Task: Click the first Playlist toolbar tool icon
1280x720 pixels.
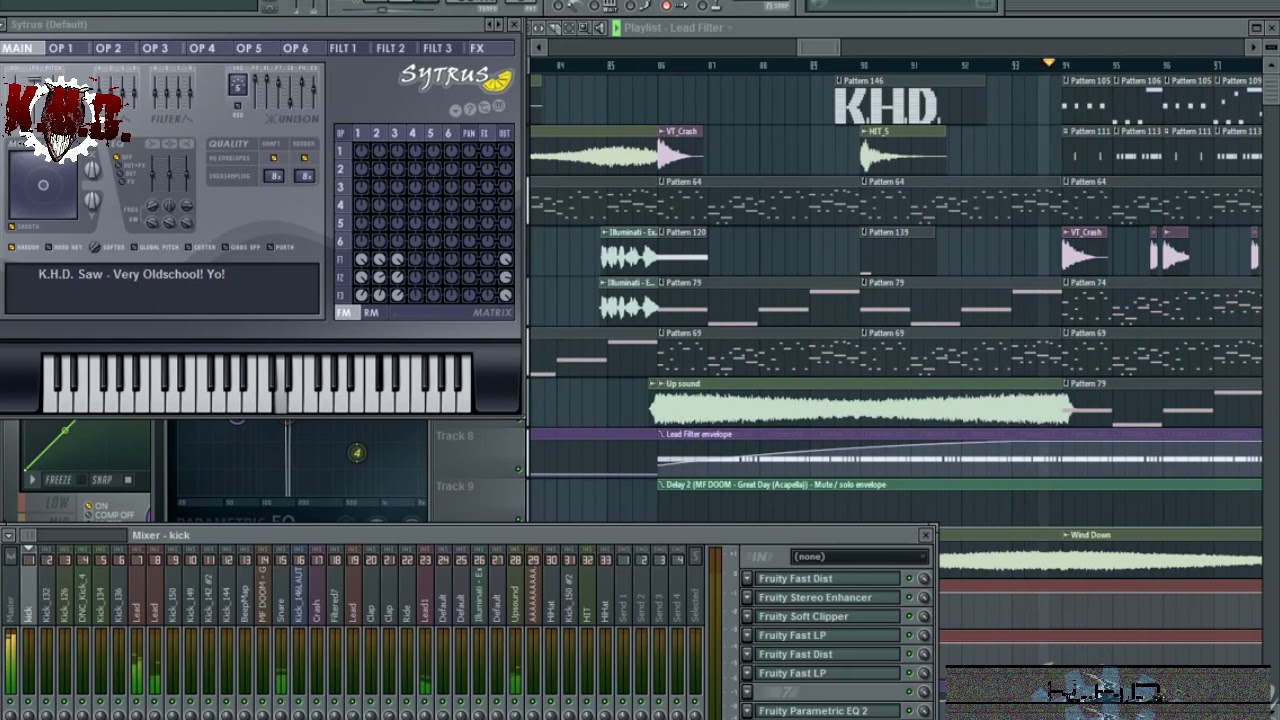Action: click(539, 28)
